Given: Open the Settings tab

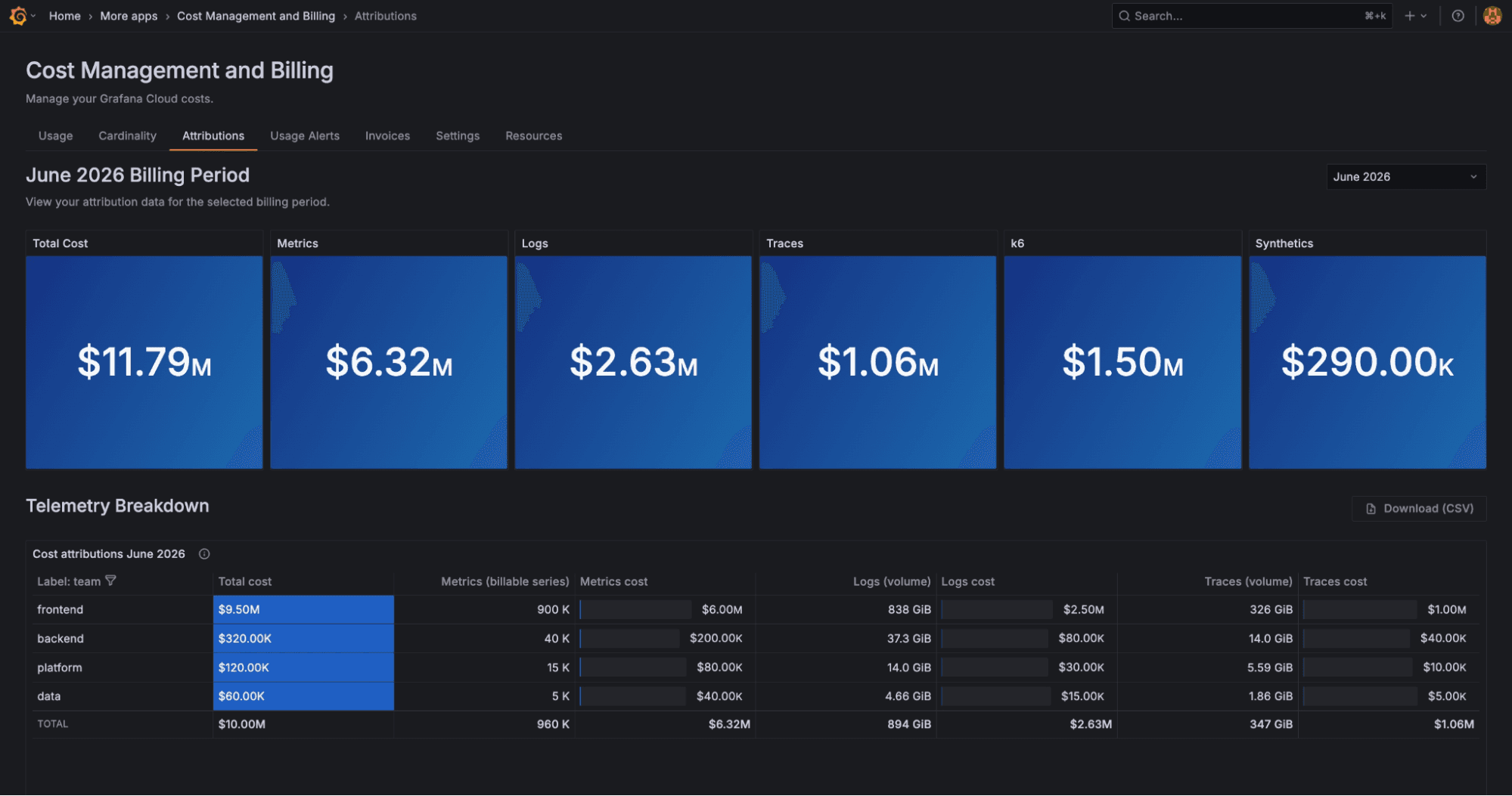Looking at the screenshot, I should point(458,136).
